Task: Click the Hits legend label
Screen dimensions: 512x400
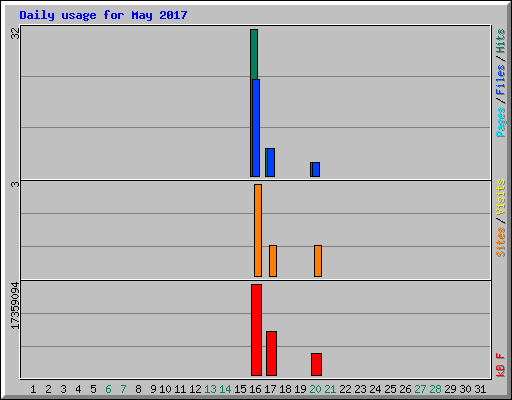Action: point(500,41)
